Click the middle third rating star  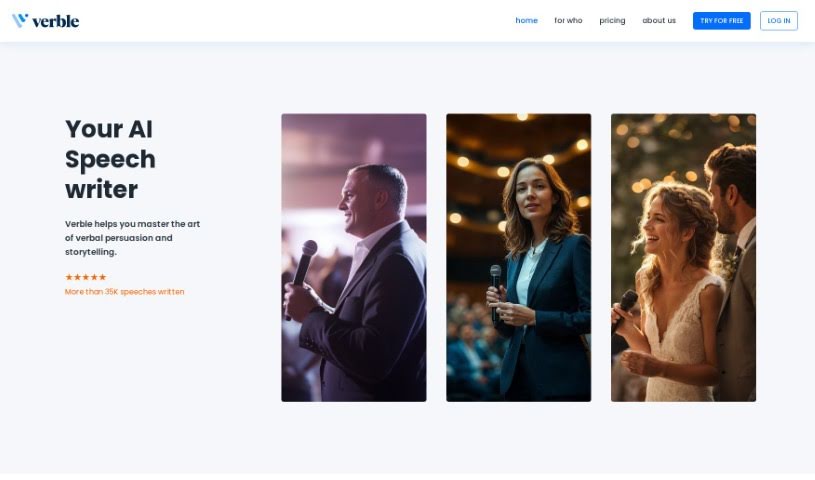pos(86,277)
